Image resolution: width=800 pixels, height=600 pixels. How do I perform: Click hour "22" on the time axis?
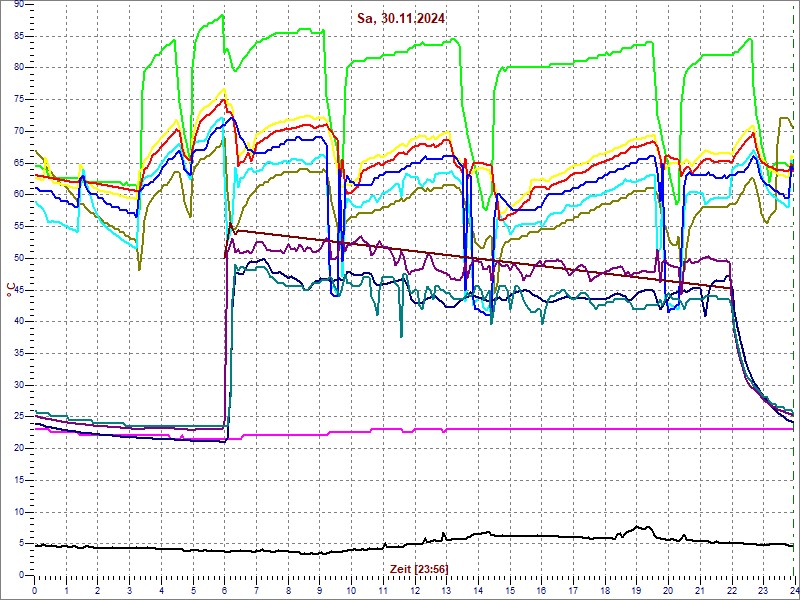click(x=732, y=590)
